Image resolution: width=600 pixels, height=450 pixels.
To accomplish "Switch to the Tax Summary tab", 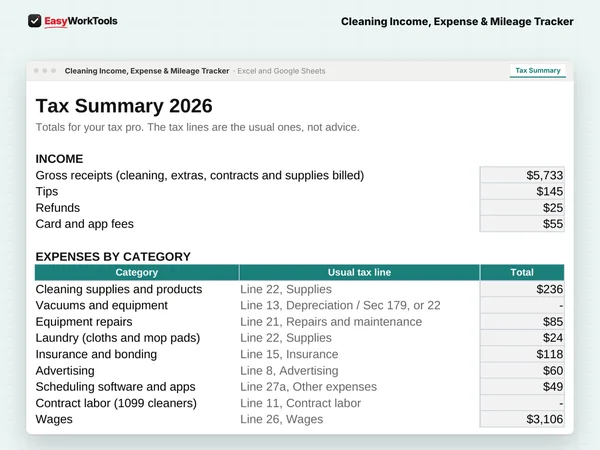I will (538, 71).
